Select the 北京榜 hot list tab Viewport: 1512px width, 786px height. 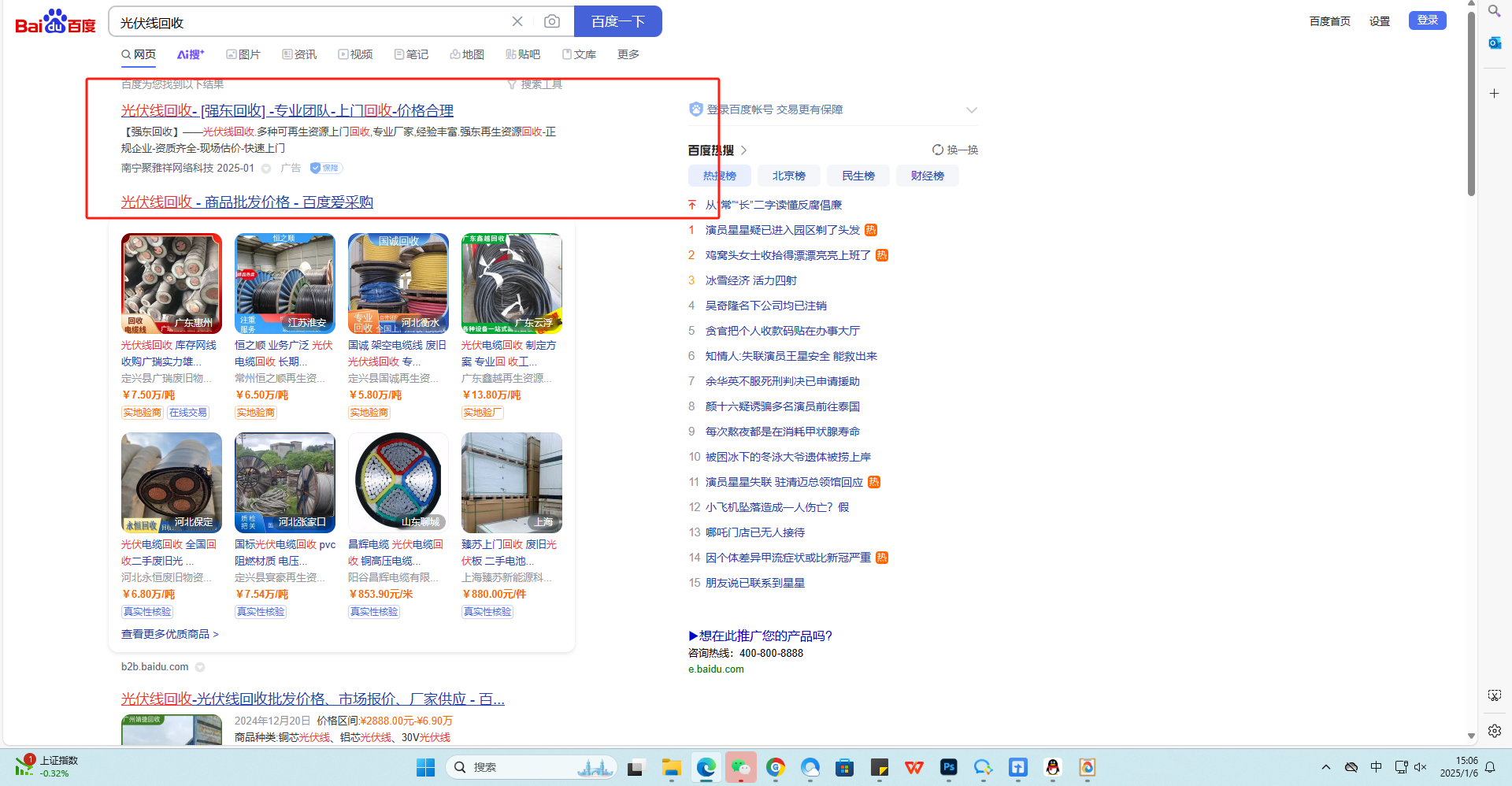click(x=788, y=176)
